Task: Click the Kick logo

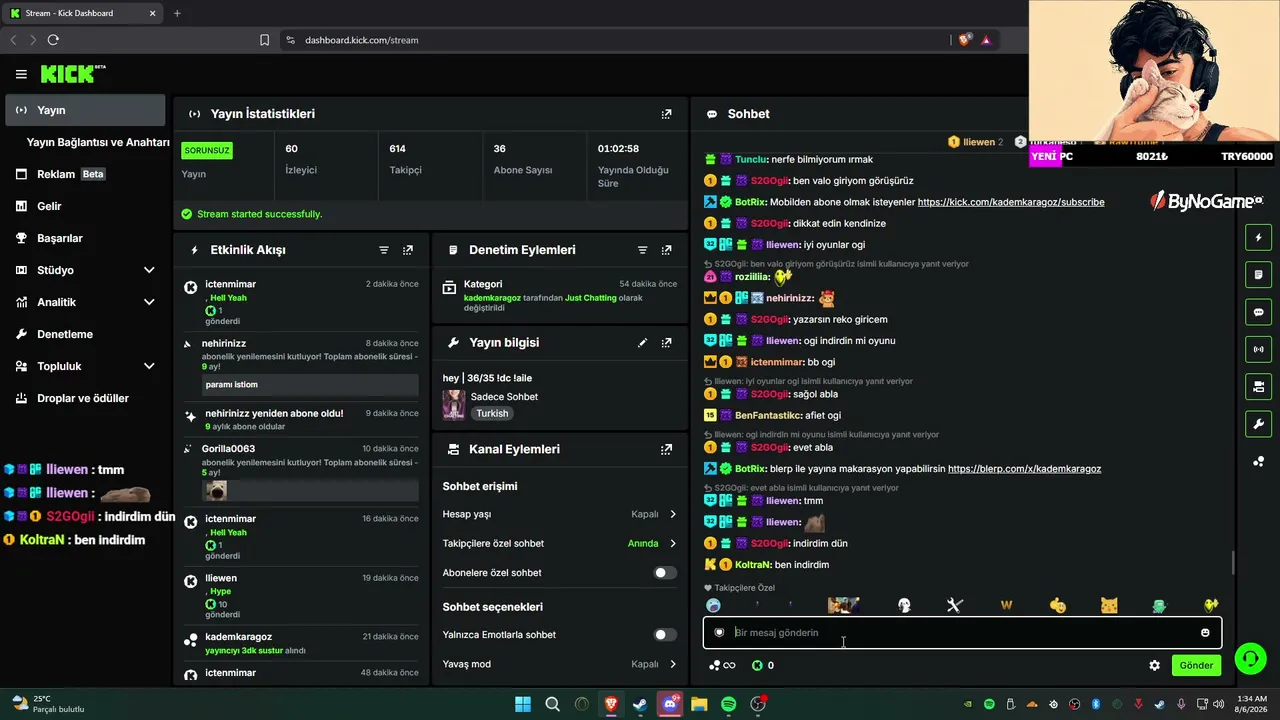Action: [72, 74]
